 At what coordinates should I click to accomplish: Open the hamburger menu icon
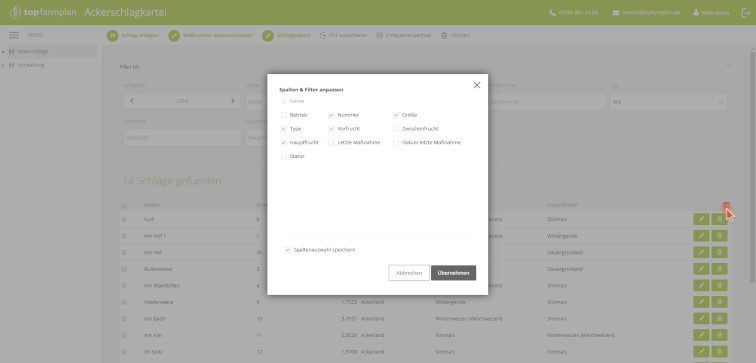14,35
